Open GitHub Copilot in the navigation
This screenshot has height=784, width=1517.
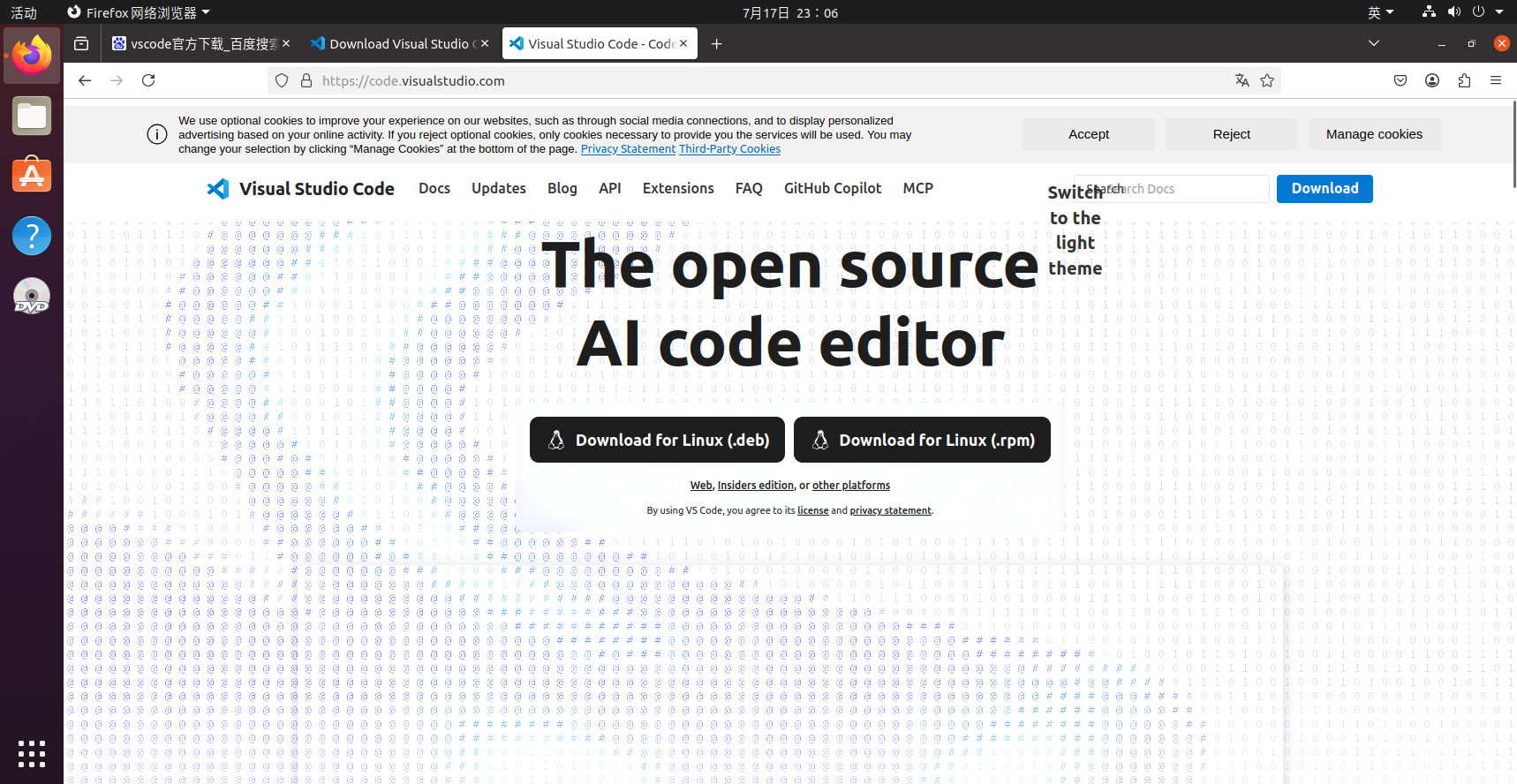pyautogui.click(x=833, y=188)
